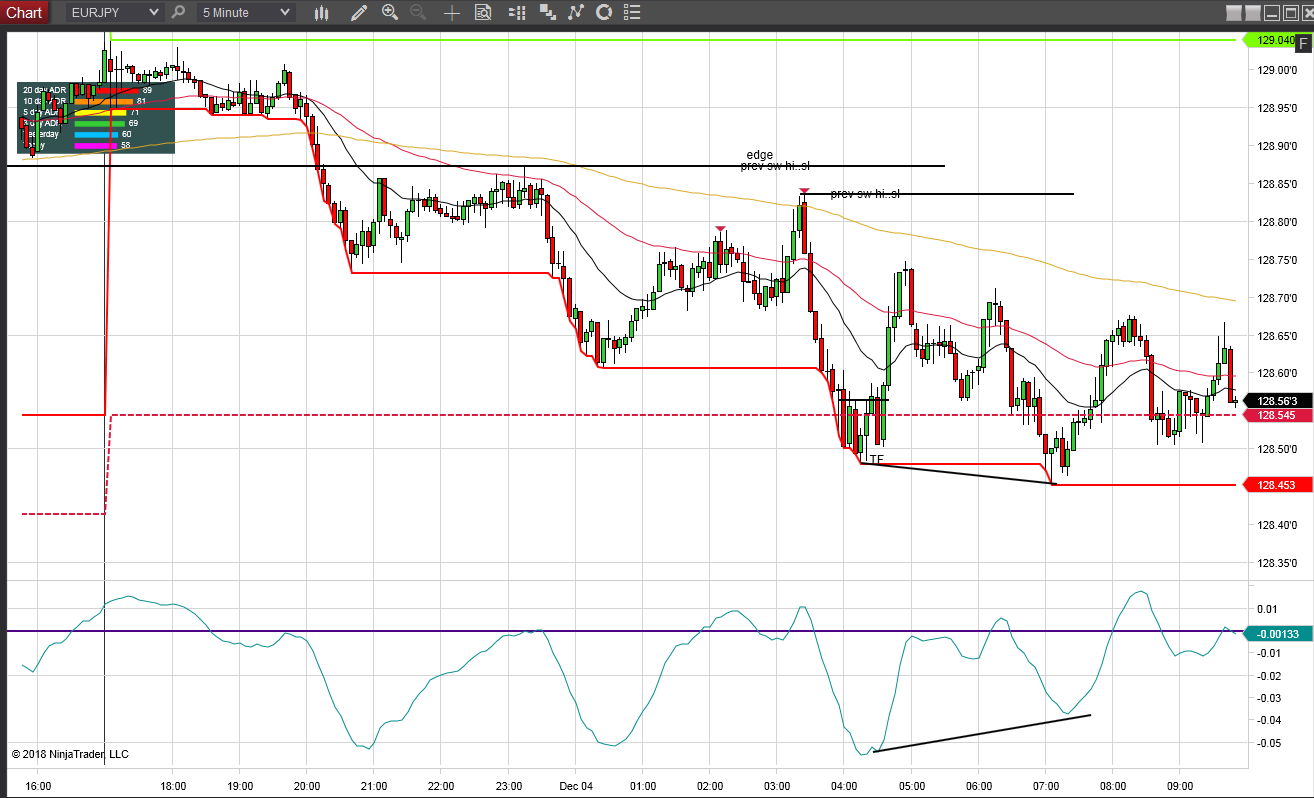The image size is (1314, 798).
Task: Open the 5 Minute interval dropdown
Action: (x=246, y=12)
